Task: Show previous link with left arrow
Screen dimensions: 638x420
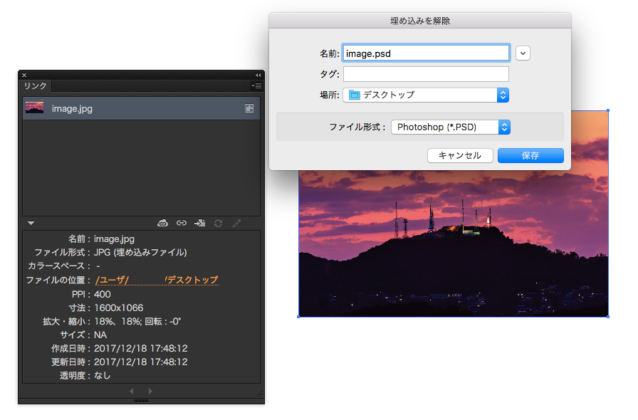Action: 131,391
